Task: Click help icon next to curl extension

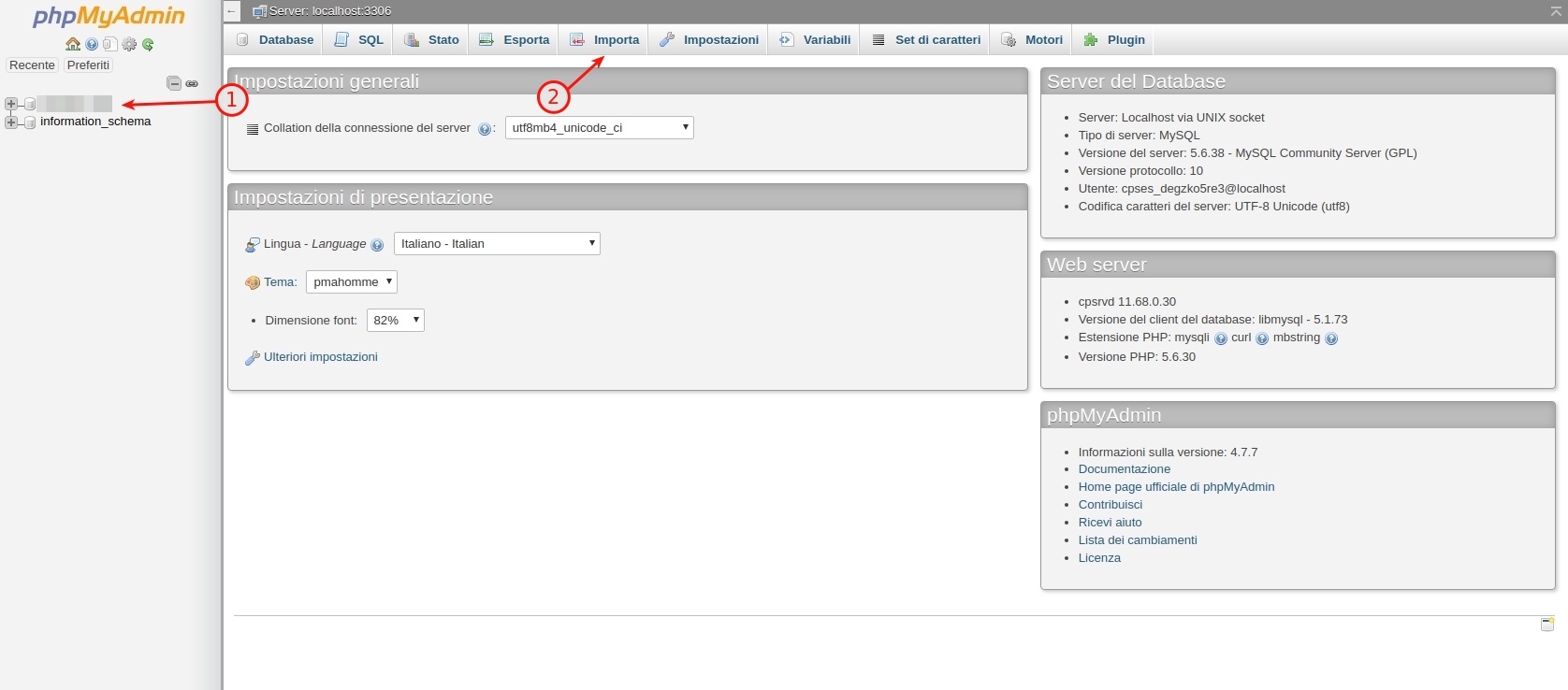Action: (x=1262, y=338)
